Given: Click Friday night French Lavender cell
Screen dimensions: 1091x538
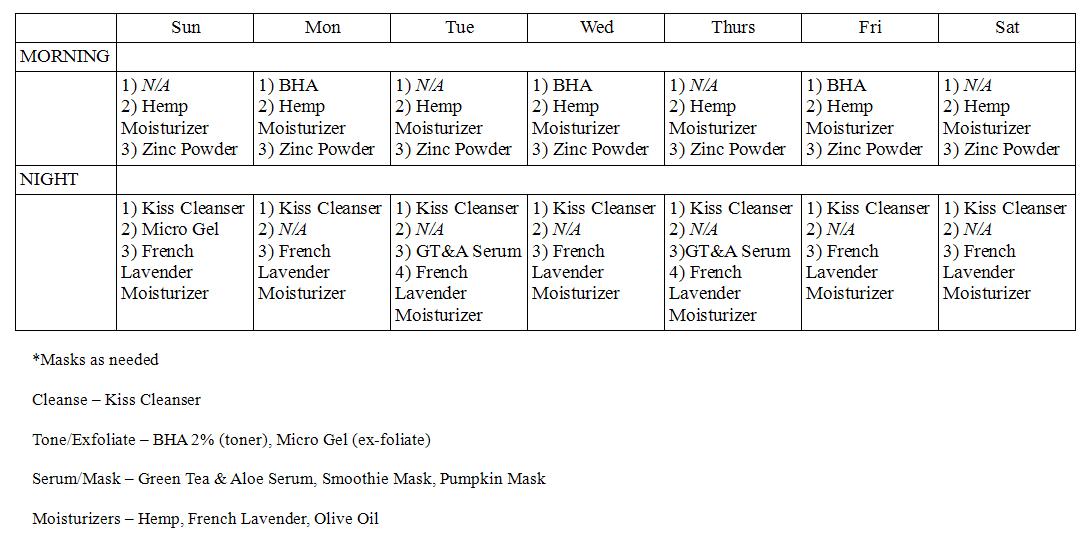Looking at the screenshot, I should point(870,262).
